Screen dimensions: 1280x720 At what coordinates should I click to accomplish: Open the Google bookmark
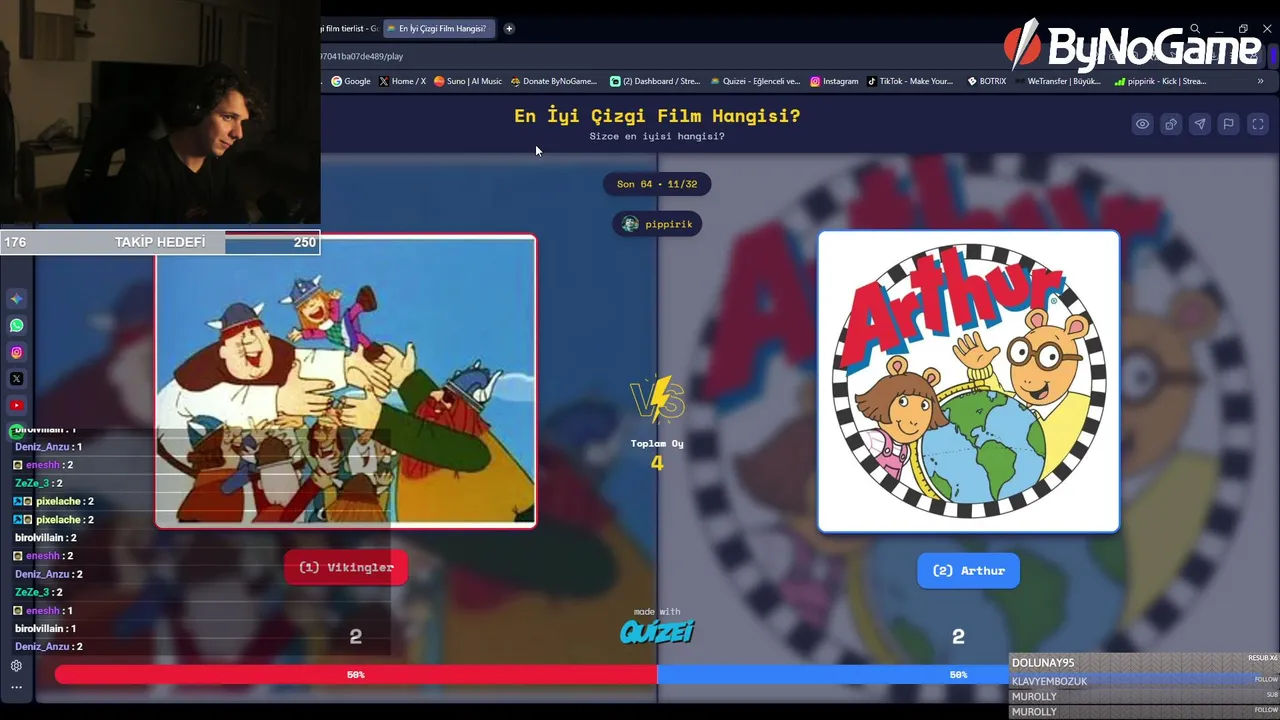[x=351, y=81]
